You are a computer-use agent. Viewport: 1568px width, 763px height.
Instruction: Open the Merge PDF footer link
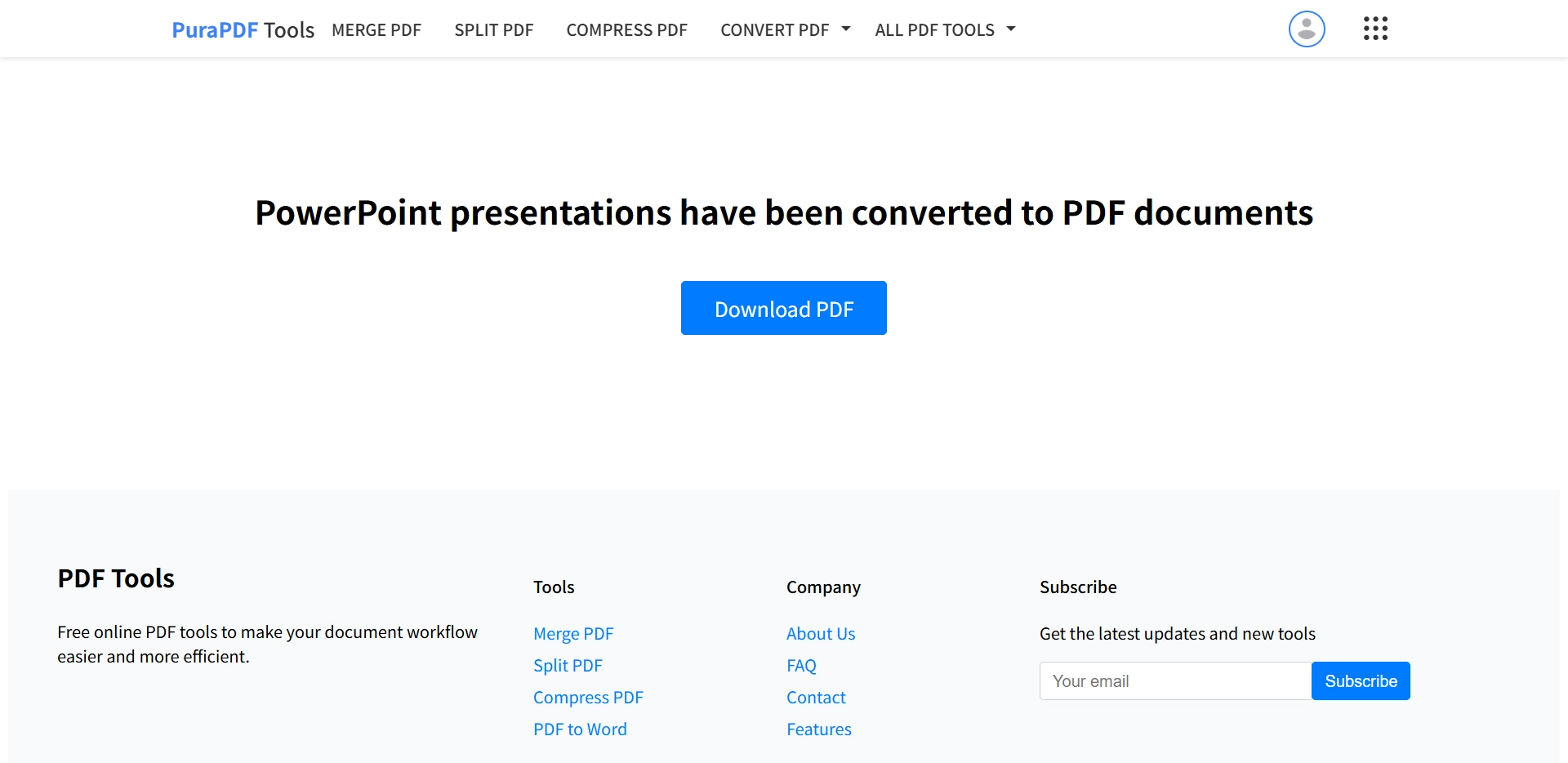pyautogui.click(x=573, y=633)
